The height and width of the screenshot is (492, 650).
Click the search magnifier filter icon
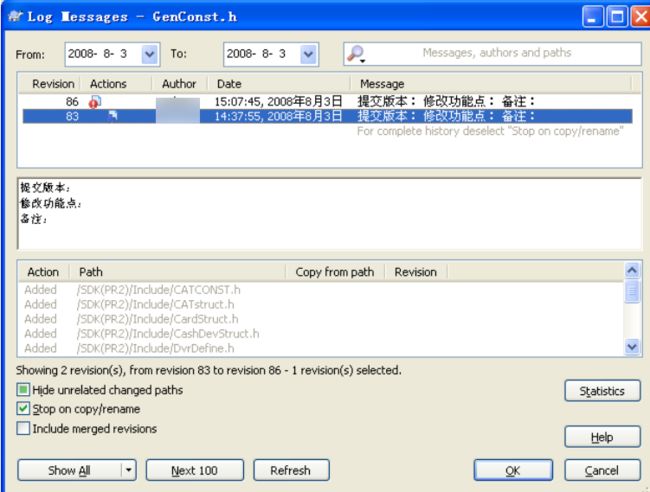tap(356, 53)
